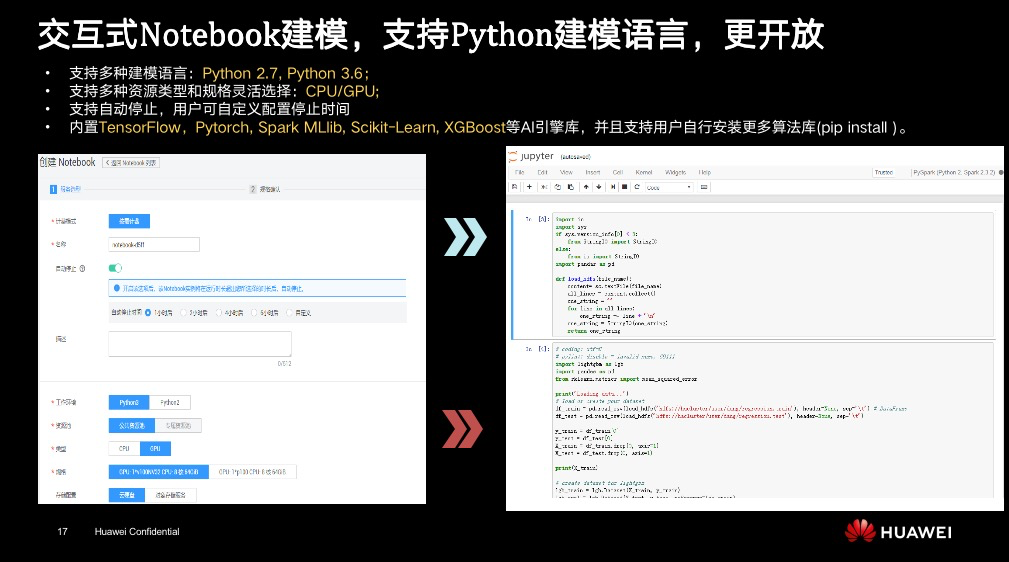Click inside the first code cell

[773, 275]
